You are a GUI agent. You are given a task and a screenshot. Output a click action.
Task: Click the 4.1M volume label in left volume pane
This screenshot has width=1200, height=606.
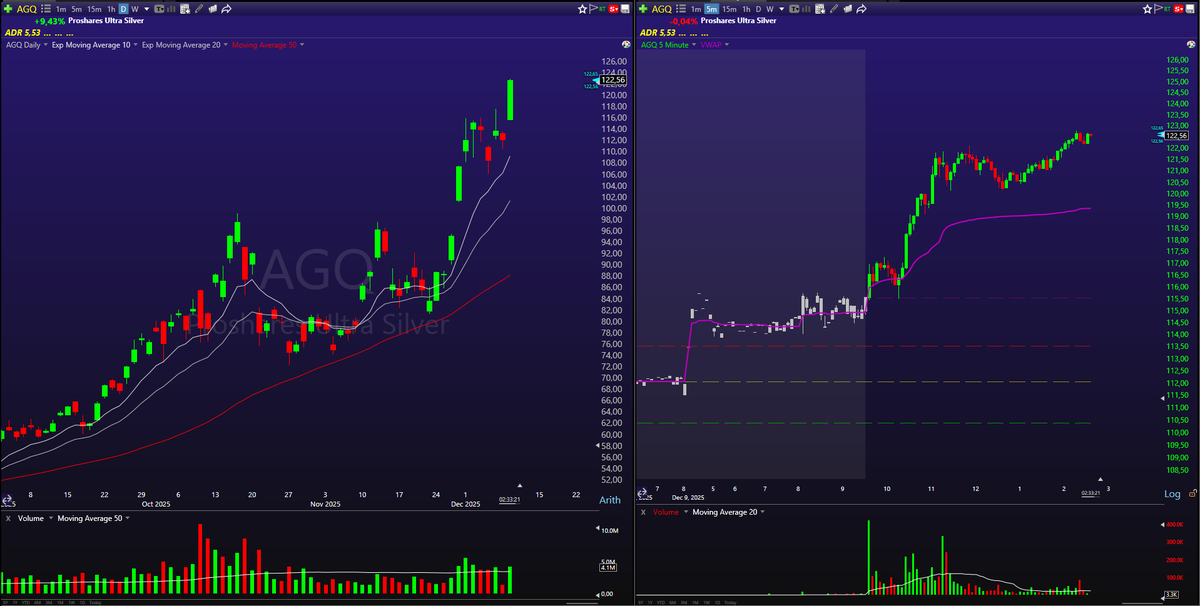[x=607, y=568]
